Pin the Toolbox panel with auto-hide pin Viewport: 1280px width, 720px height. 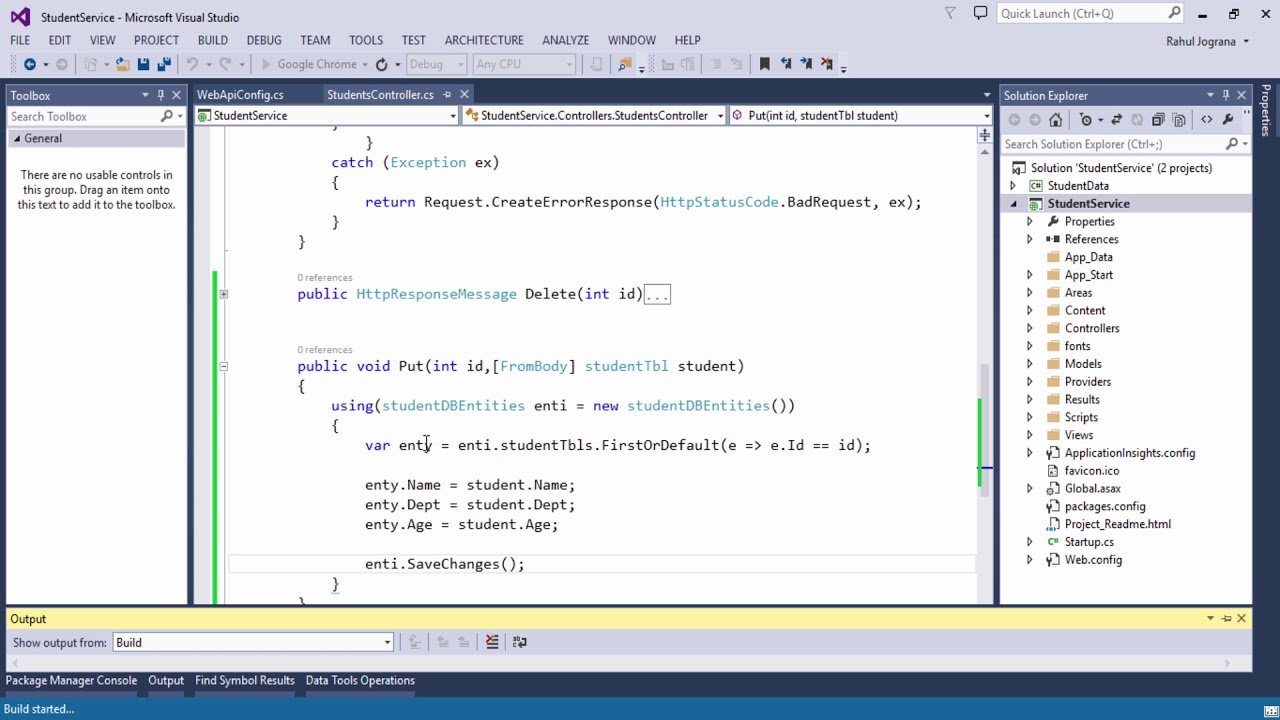(160, 95)
